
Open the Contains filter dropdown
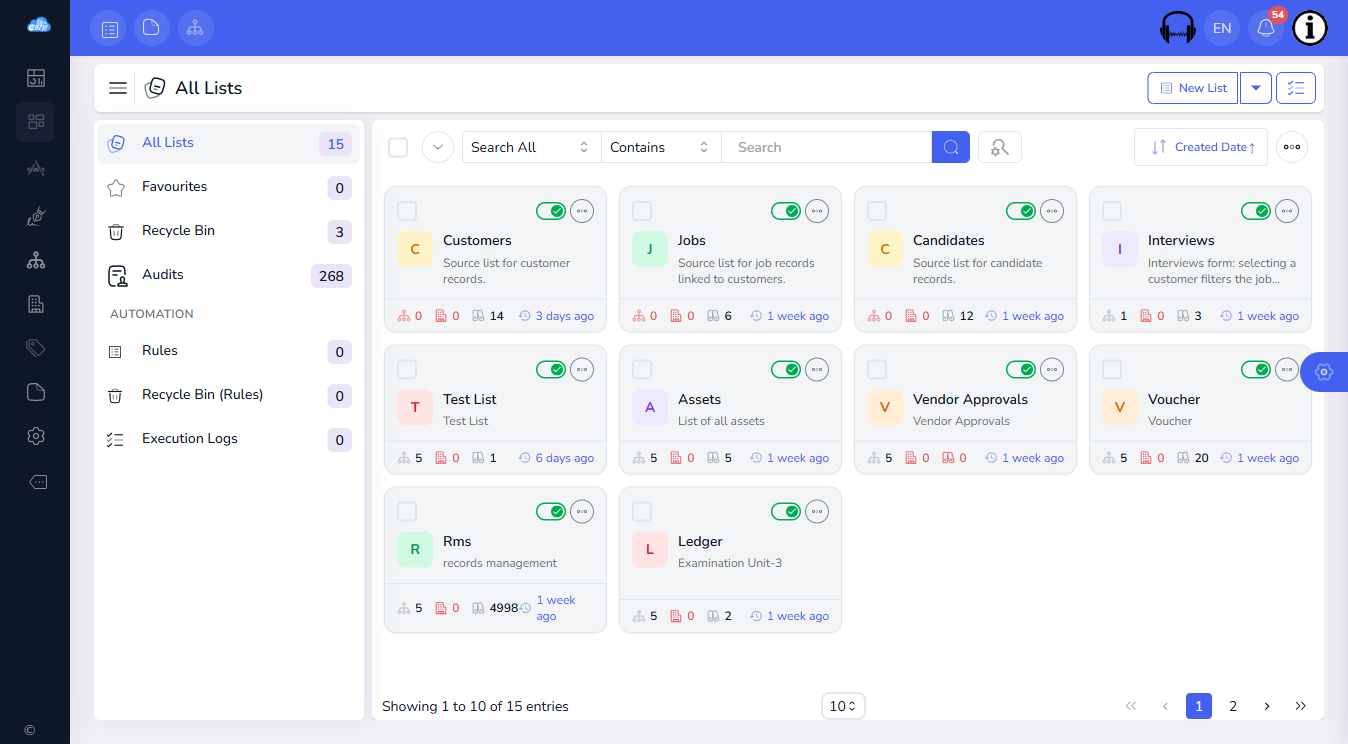[x=661, y=147]
